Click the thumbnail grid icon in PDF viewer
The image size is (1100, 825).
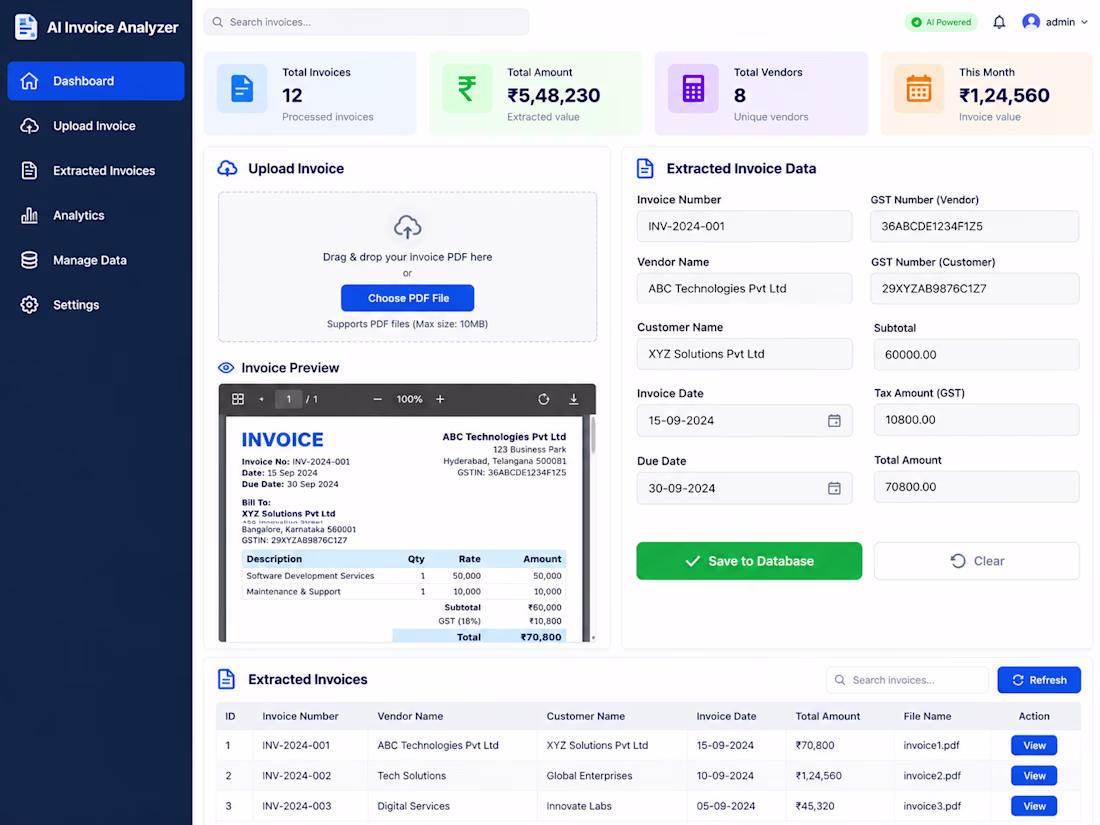point(238,399)
